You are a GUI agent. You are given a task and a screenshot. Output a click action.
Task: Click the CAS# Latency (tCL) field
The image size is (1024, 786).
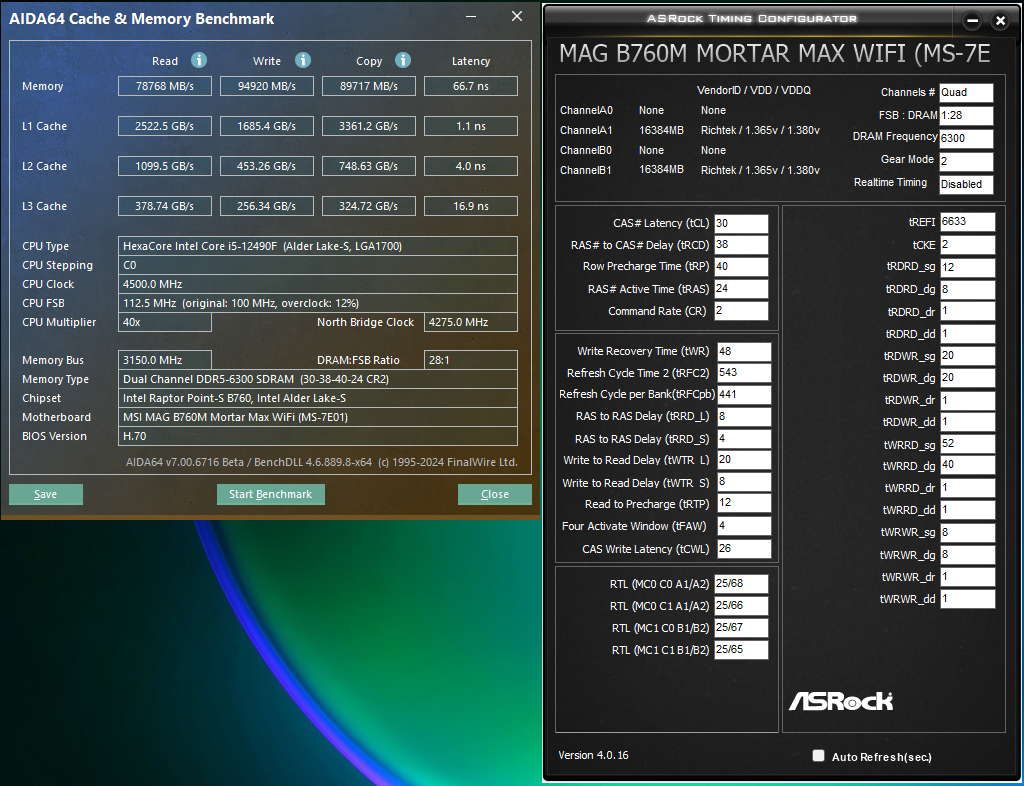[741, 223]
